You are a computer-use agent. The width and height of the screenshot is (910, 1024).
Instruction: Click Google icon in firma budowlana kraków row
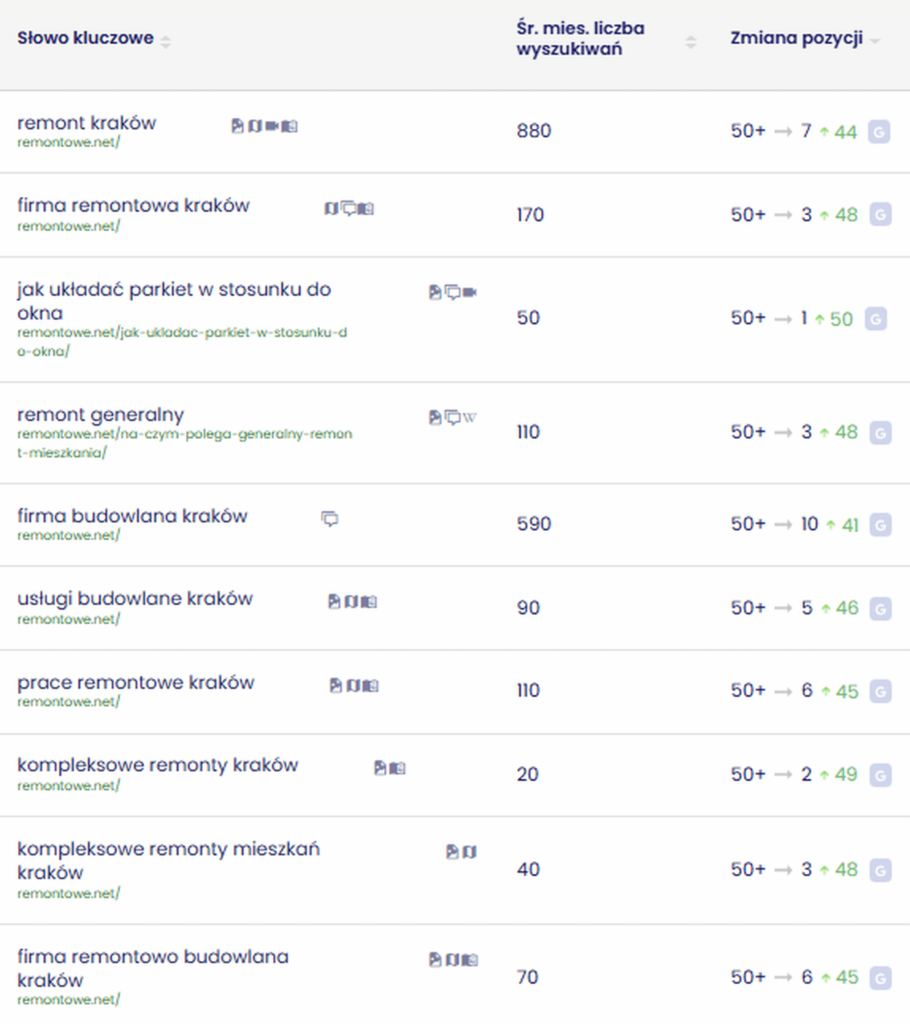click(x=880, y=525)
